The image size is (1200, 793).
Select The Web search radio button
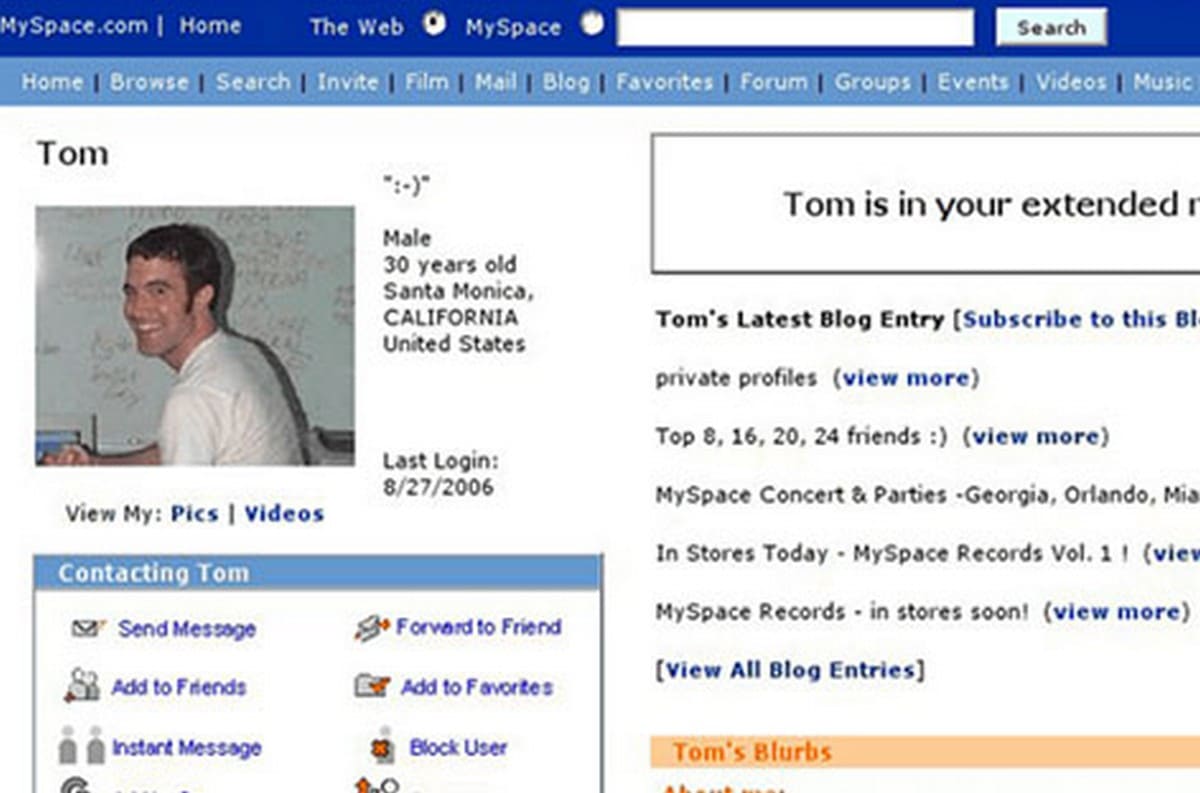coord(434,23)
